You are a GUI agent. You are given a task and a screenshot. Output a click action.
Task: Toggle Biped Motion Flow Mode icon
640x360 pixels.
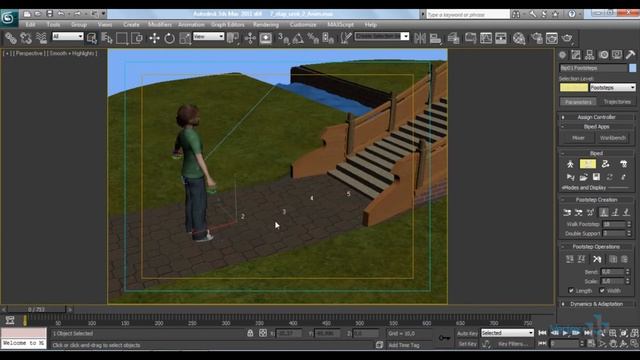pyautogui.click(x=605, y=164)
